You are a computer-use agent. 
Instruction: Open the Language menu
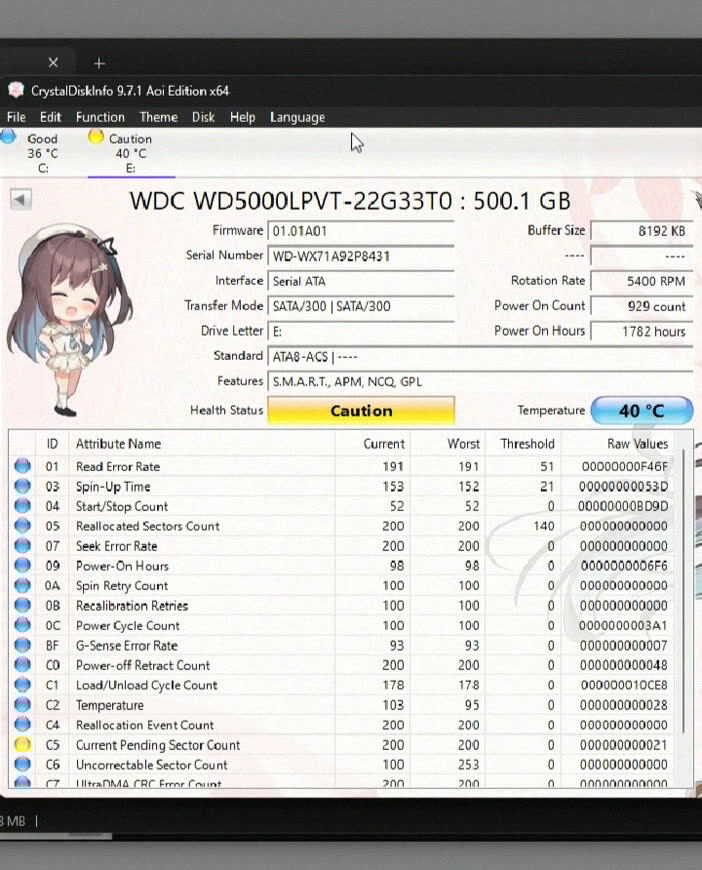point(297,117)
